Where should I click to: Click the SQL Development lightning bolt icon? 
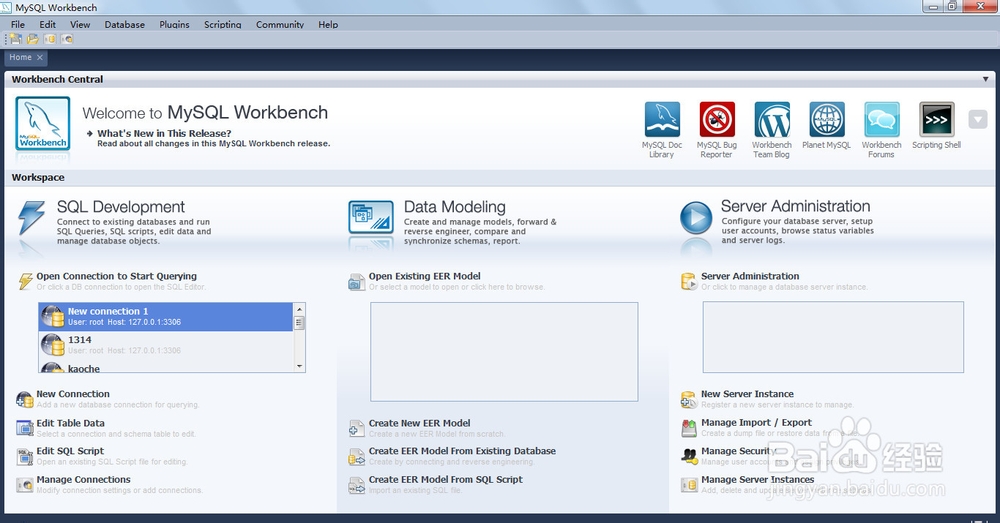coord(31,217)
